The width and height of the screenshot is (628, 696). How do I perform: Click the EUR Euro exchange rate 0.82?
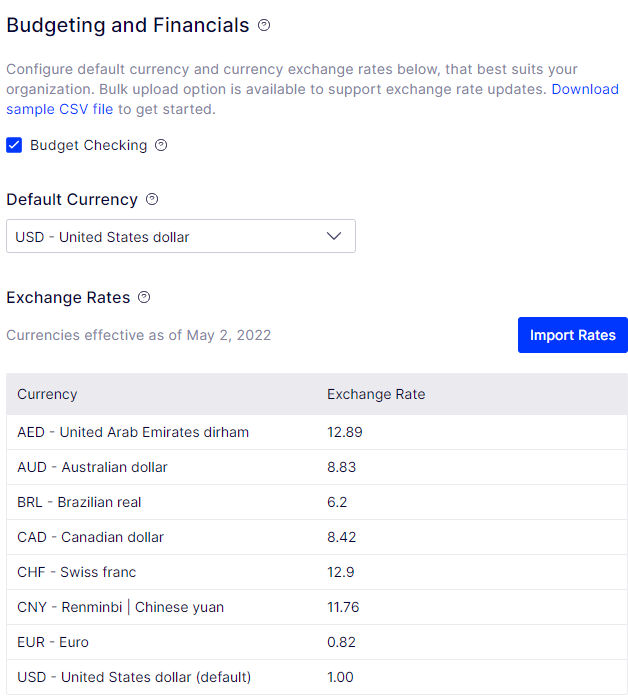tap(341, 642)
